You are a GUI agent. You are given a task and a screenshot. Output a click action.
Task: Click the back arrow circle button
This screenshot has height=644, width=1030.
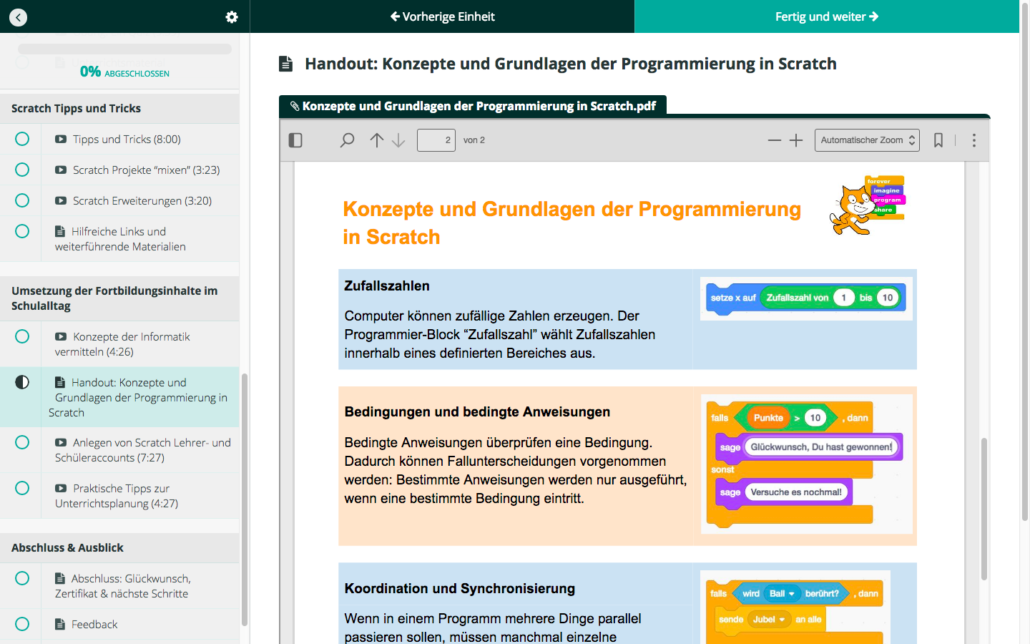point(18,17)
